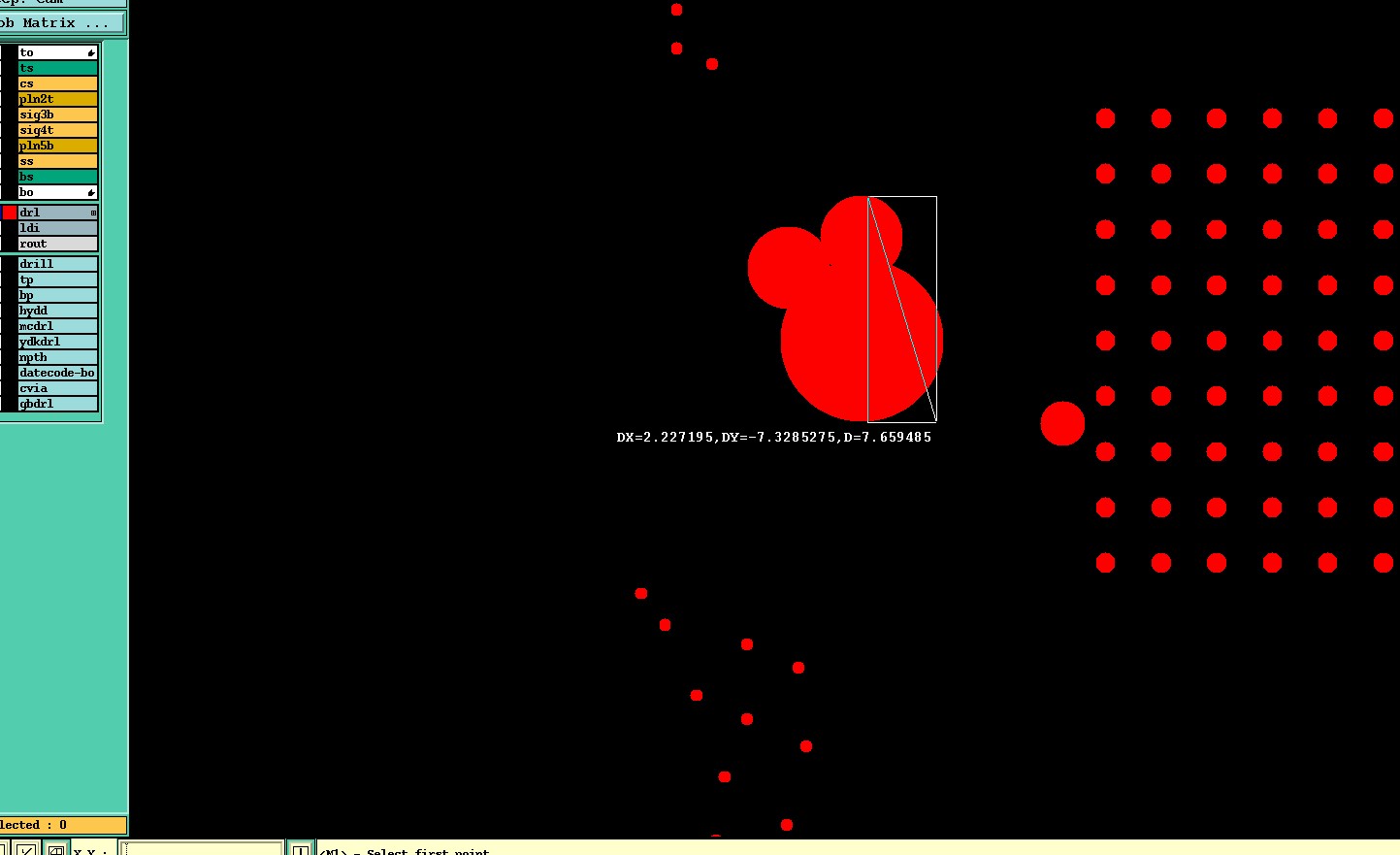Select the 'pln5b' layer row
The height and width of the screenshot is (855, 1400).
coord(58,146)
